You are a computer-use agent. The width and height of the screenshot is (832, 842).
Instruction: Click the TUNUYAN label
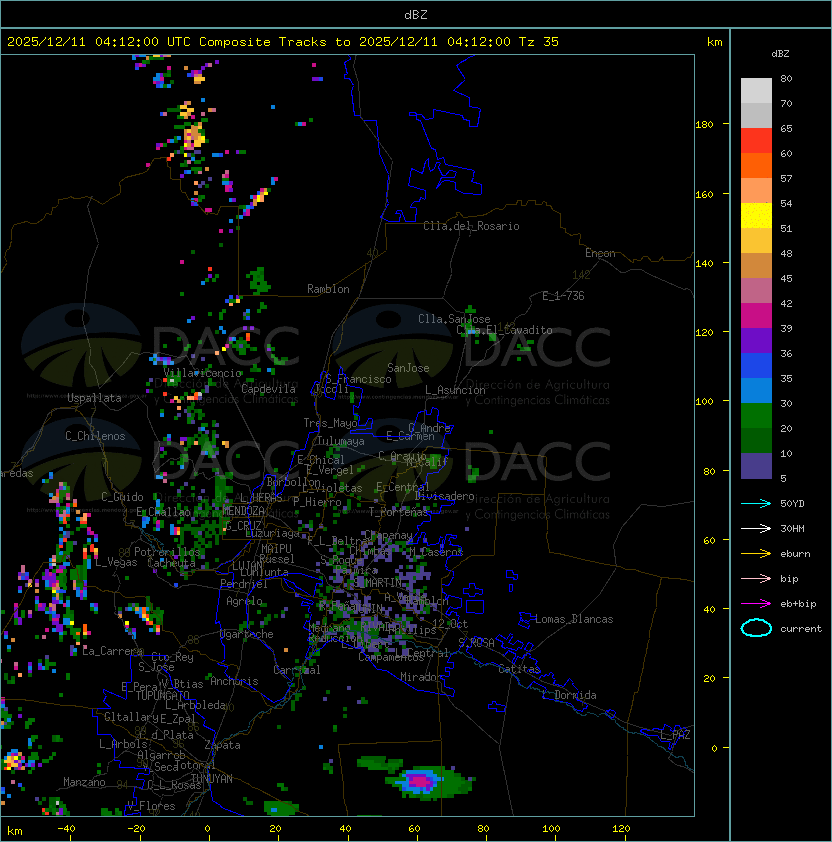tap(212, 779)
